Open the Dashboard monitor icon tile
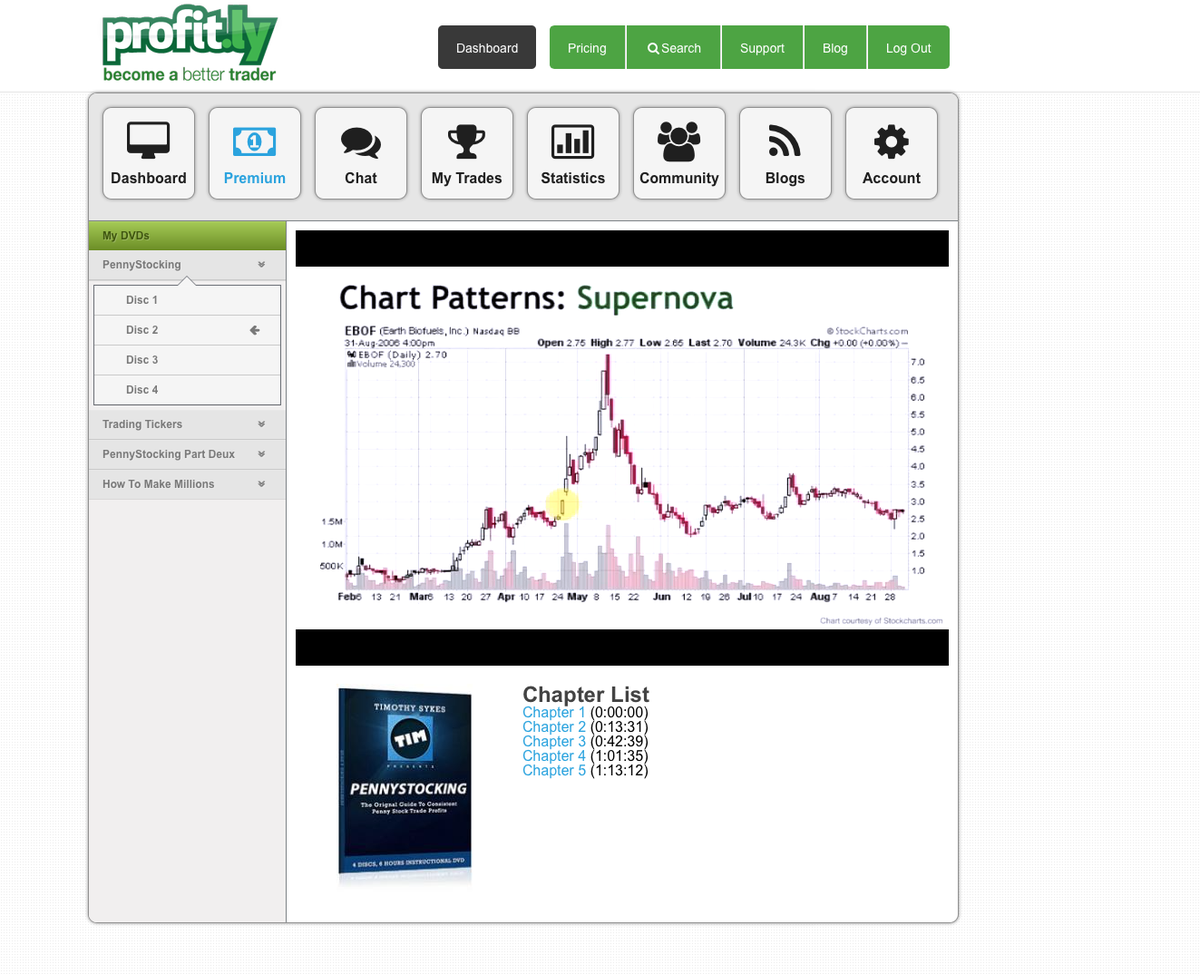 [148, 153]
